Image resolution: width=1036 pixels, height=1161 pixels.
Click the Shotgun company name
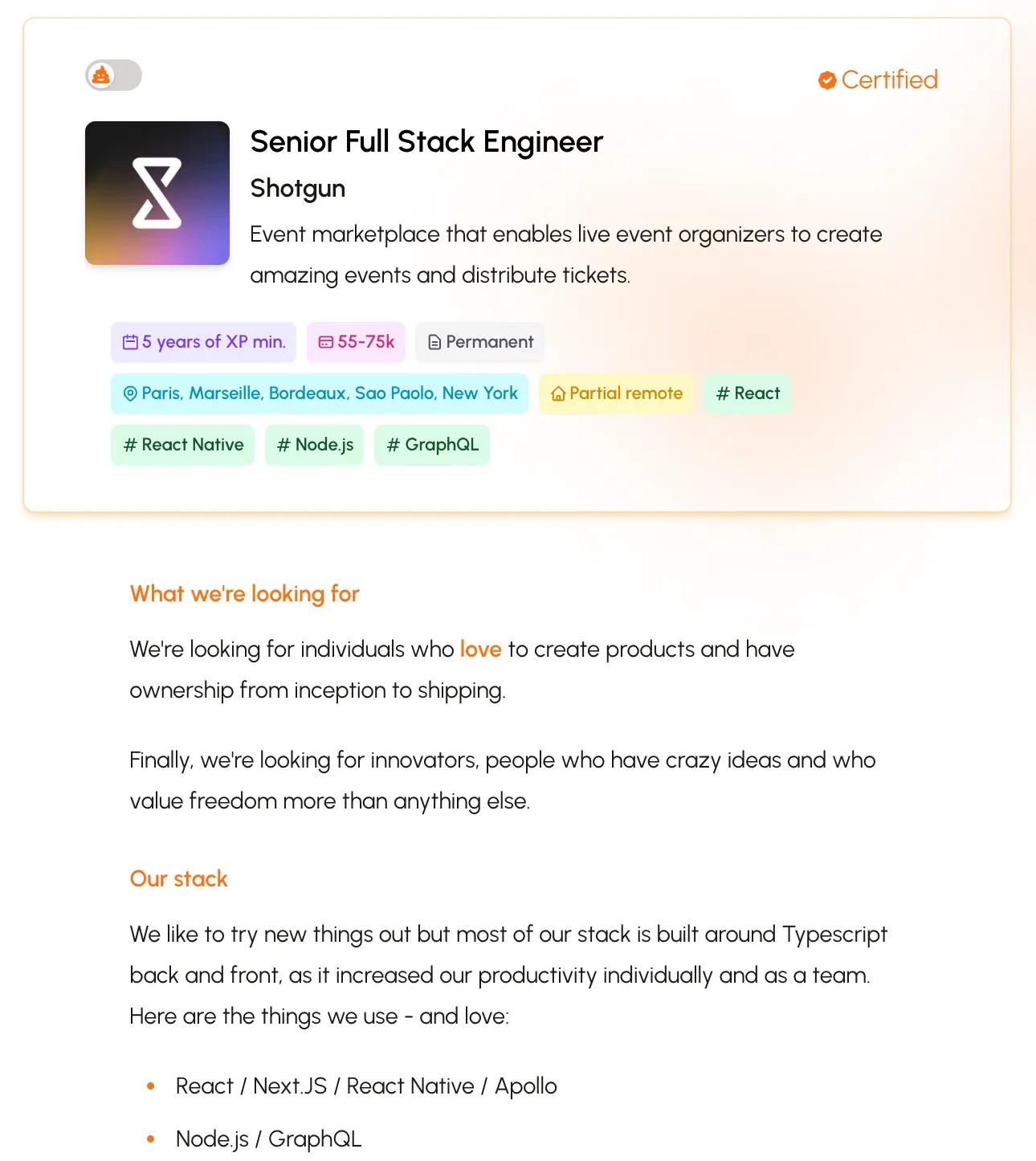pyautogui.click(x=298, y=189)
